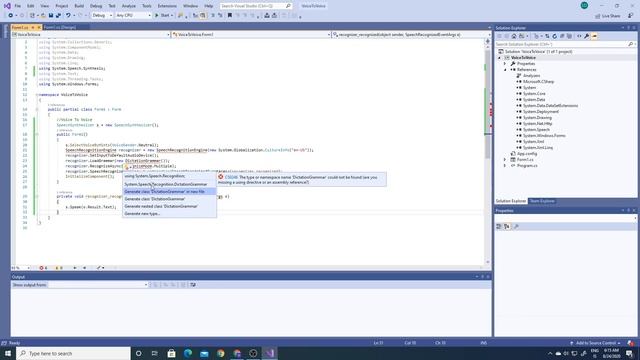Select App.config in Solution Explorer
Viewport: 640px width, 360px height.
point(527,153)
